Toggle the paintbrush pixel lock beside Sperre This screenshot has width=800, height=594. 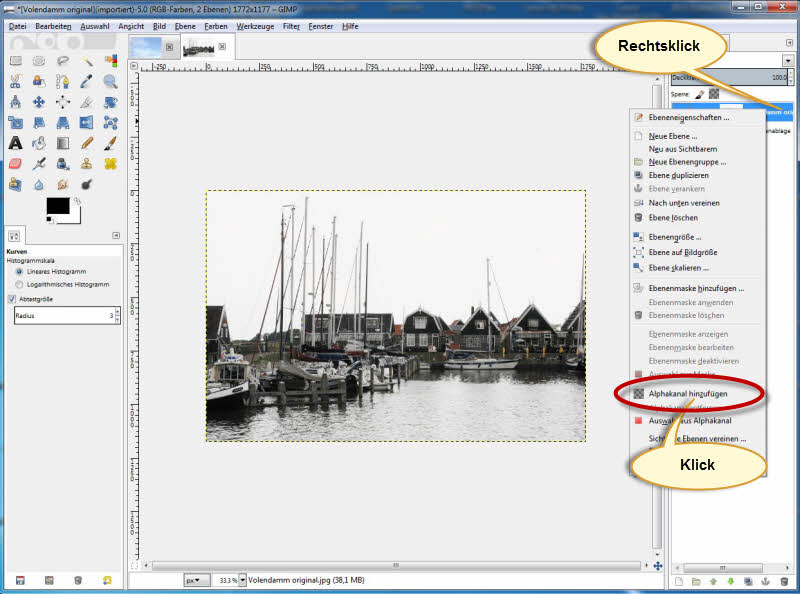pyautogui.click(x=699, y=94)
